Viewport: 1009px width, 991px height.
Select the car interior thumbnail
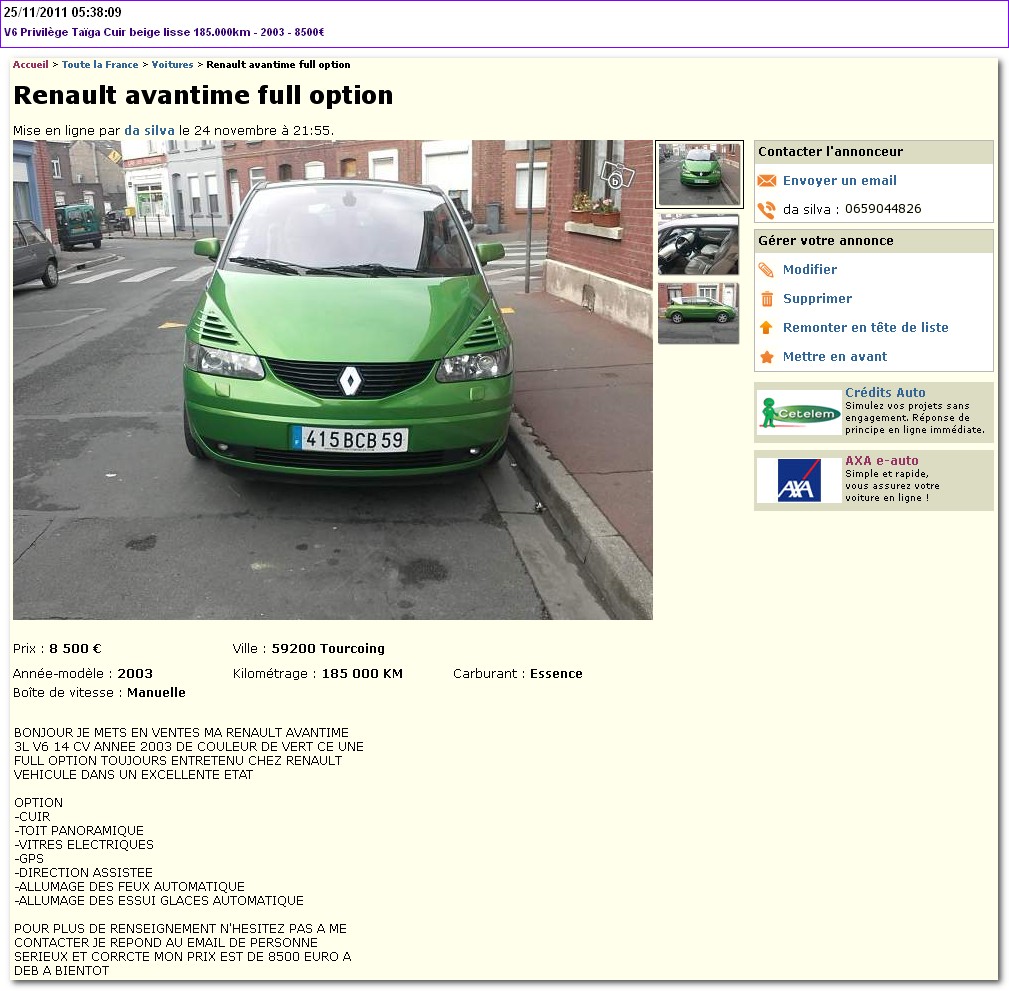point(698,245)
